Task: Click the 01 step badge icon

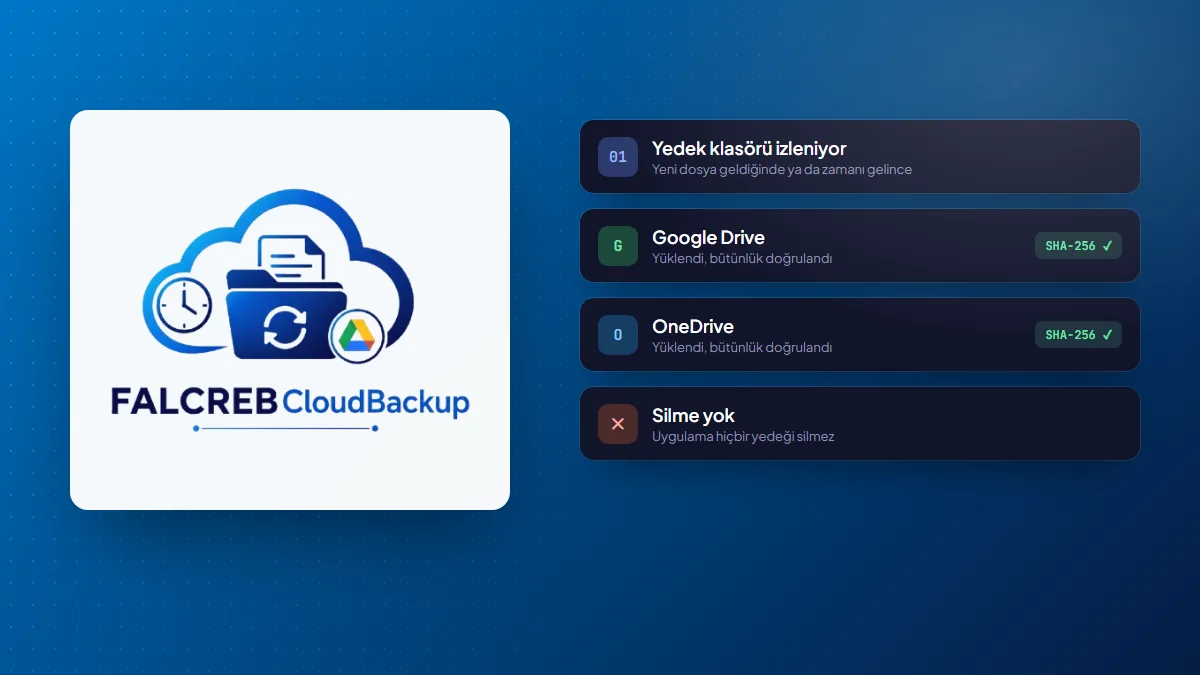Action: pyautogui.click(x=618, y=157)
